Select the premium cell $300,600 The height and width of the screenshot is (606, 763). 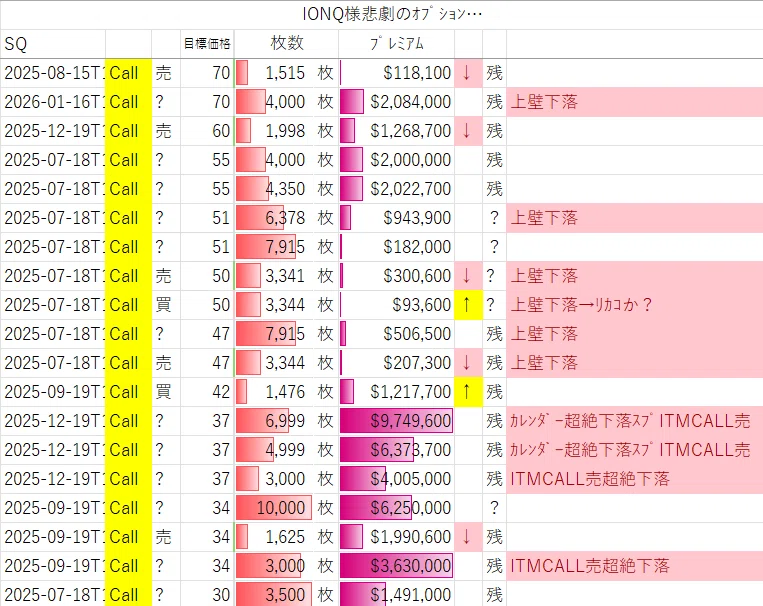click(x=397, y=276)
